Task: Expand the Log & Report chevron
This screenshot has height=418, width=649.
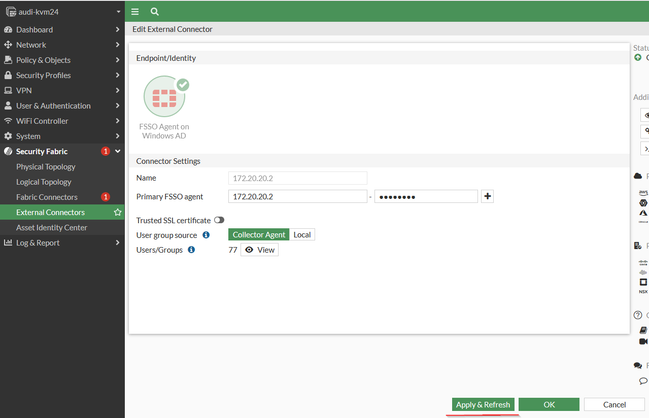Action: coord(118,243)
